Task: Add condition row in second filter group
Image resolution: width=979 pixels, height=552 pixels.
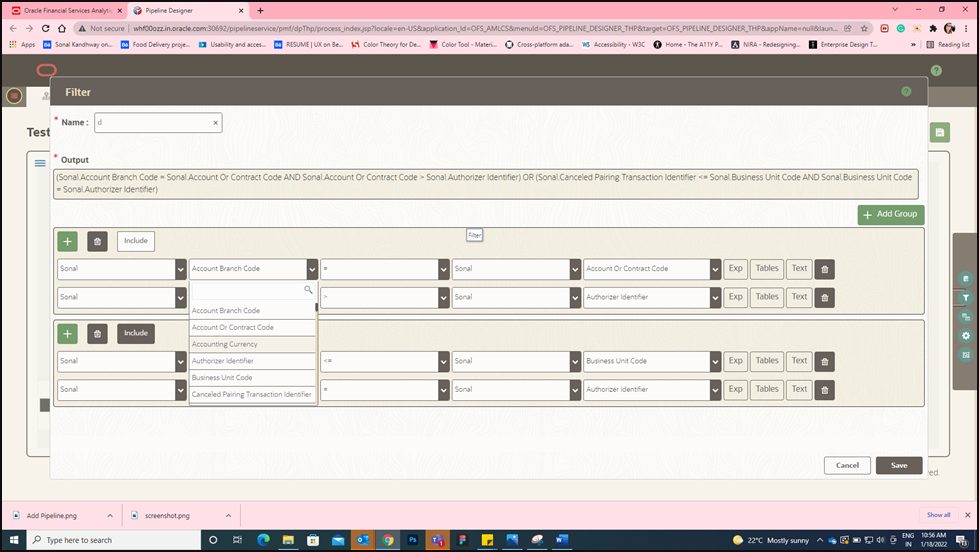Action: [x=67, y=333]
